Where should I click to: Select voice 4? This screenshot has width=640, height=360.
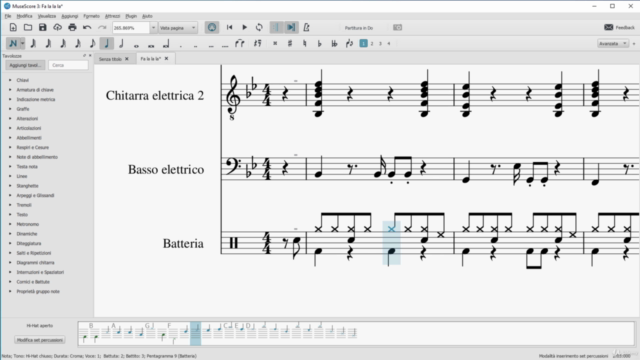click(389, 43)
